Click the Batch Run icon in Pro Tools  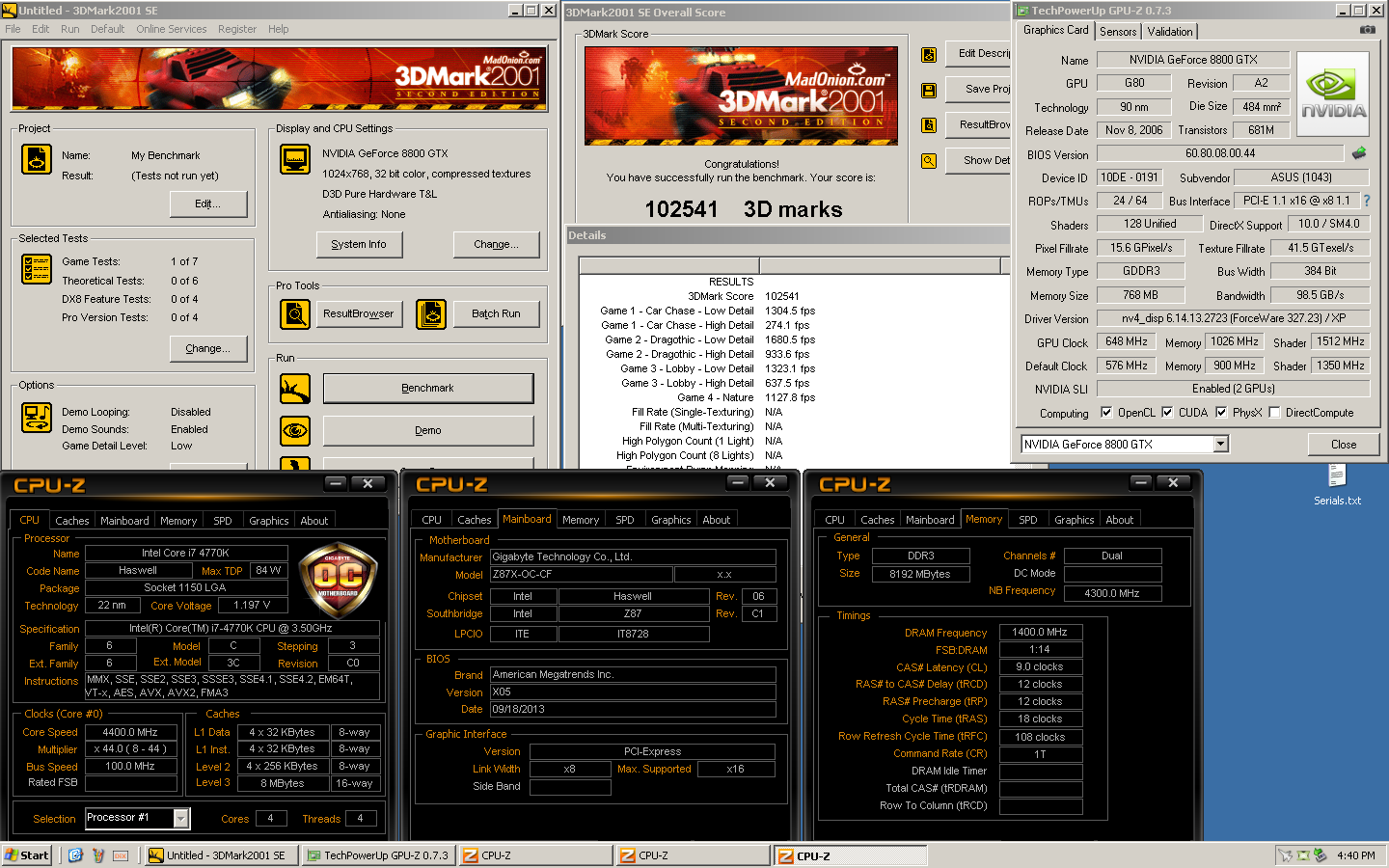[431, 314]
